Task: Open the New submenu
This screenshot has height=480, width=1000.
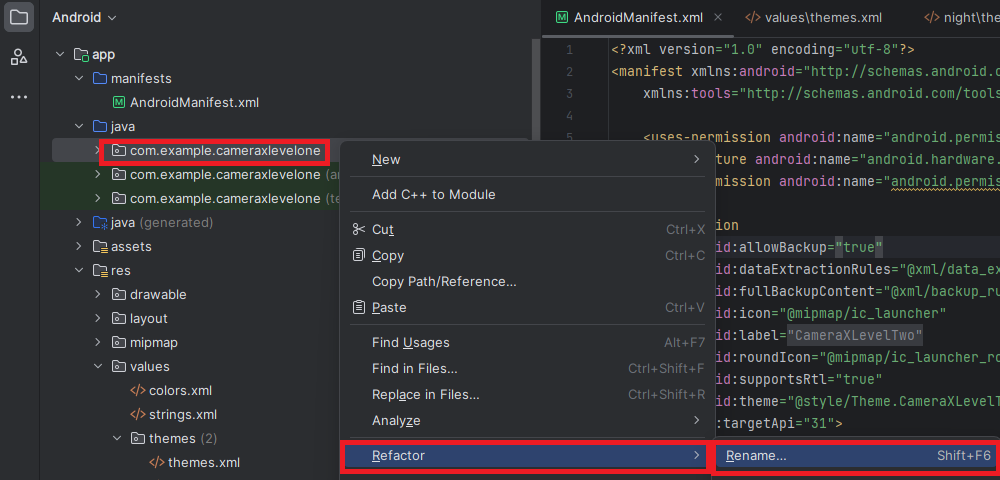Action: pos(386,160)
